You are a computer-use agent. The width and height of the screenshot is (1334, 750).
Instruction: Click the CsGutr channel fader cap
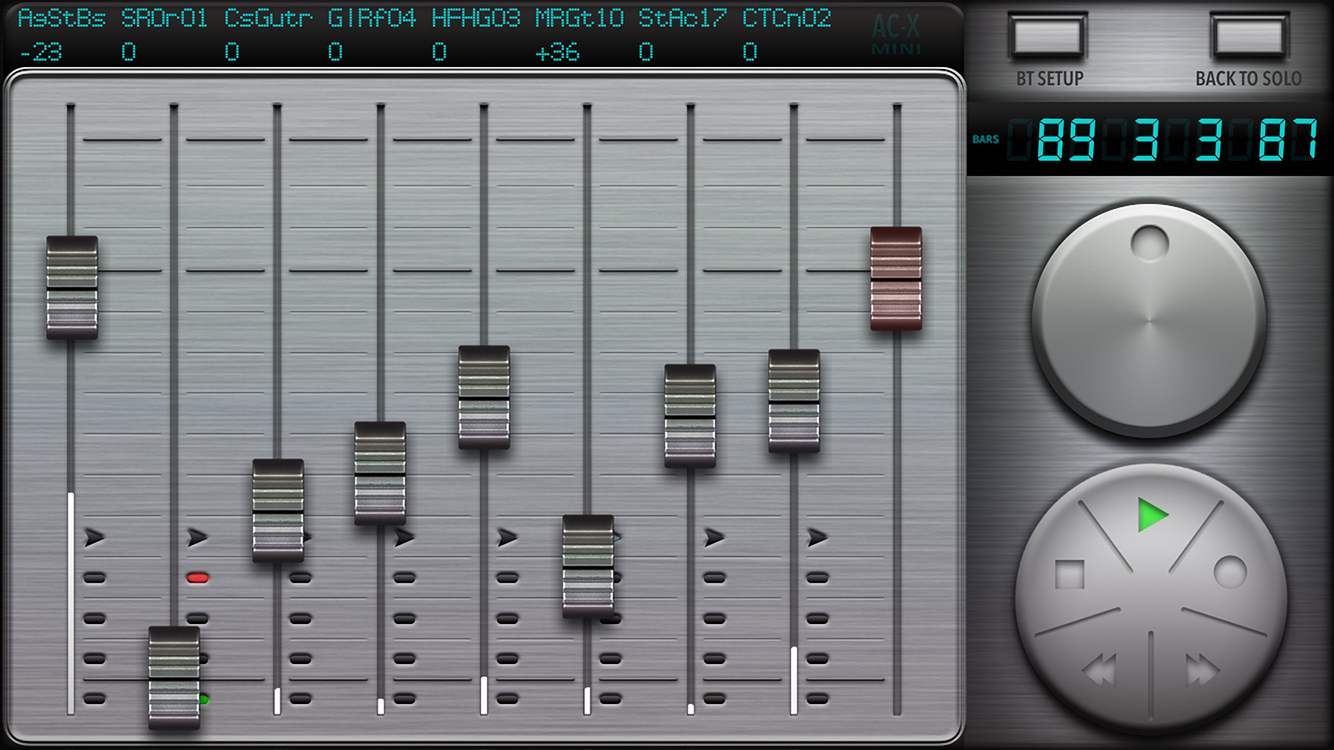coord(278,510)
